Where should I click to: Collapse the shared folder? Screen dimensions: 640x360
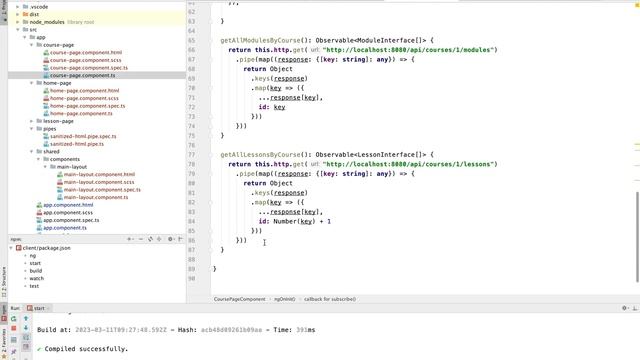(31, 151)
